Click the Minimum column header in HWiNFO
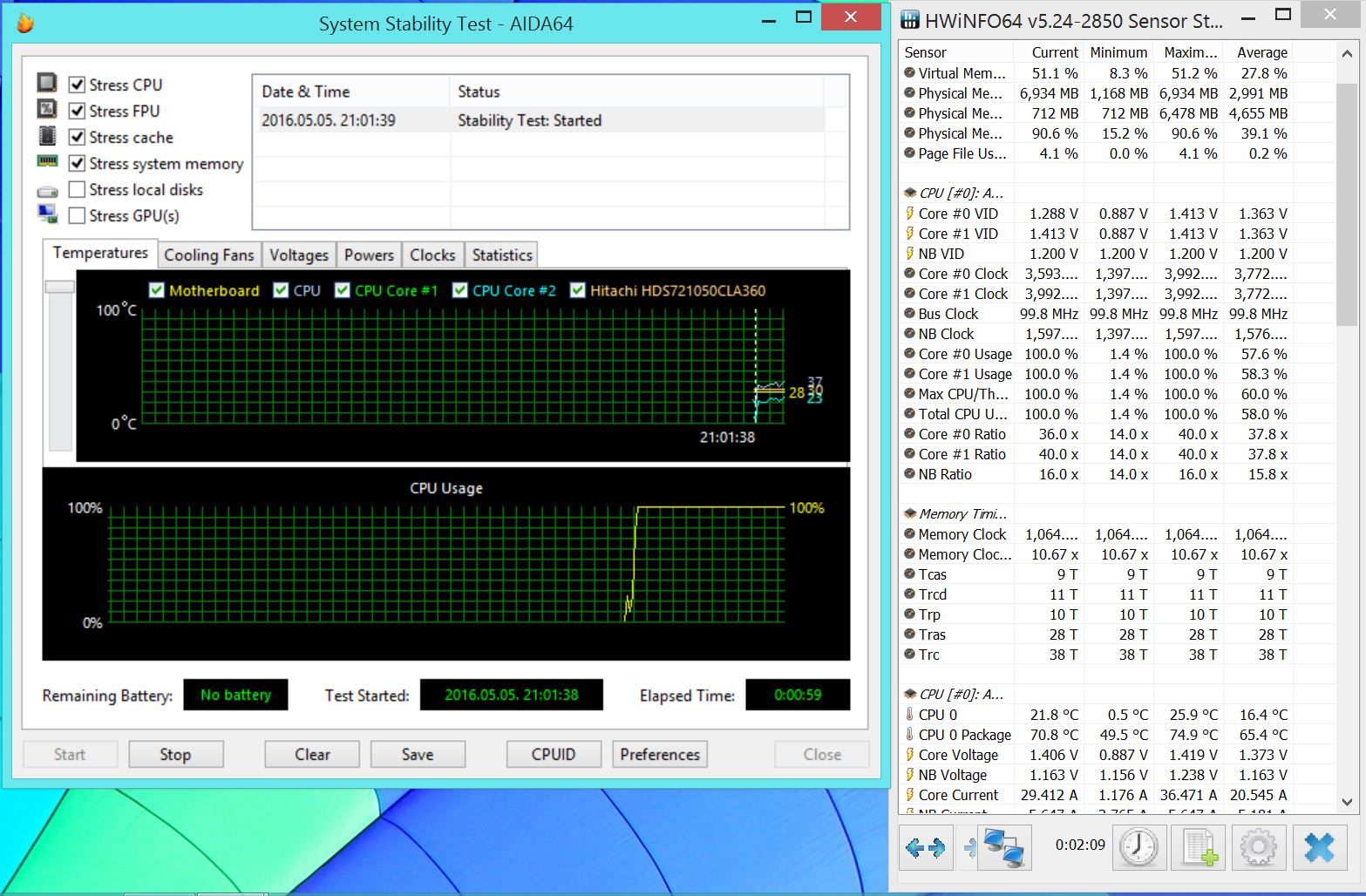Image resolution: width=1366 pixels, height=896 pixels. 1118,52
